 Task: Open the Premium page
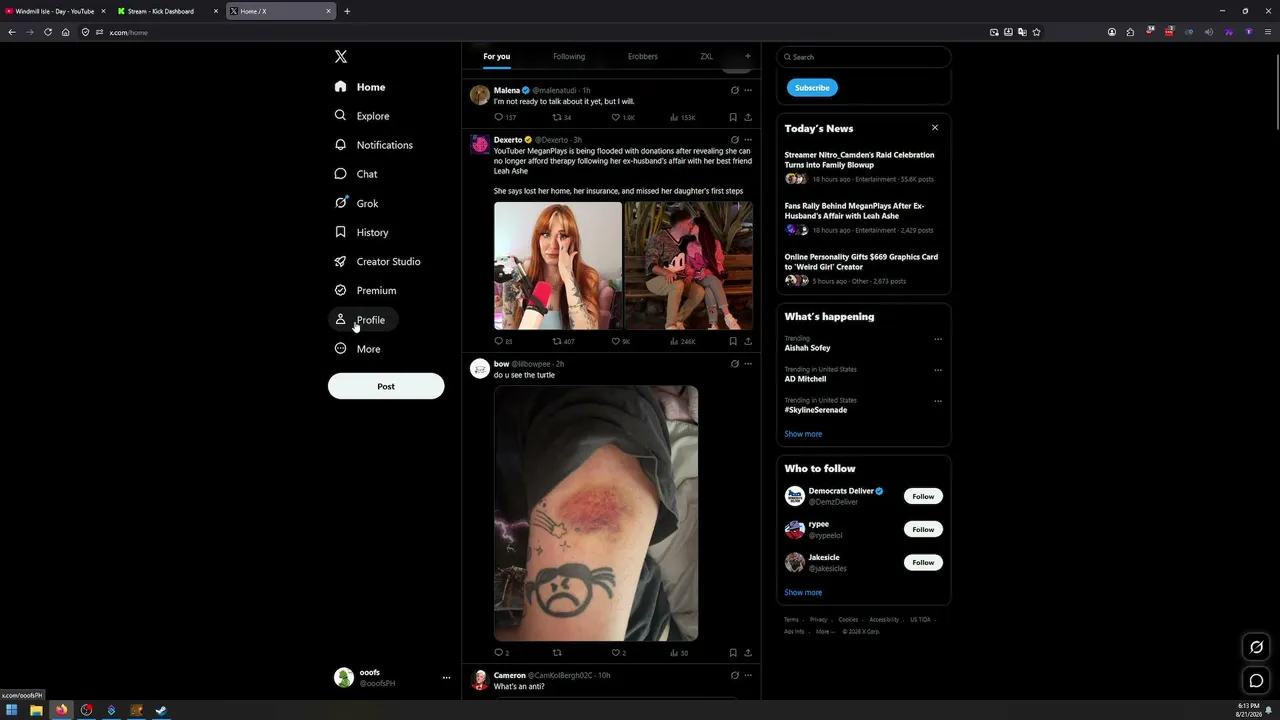[365, 290]
